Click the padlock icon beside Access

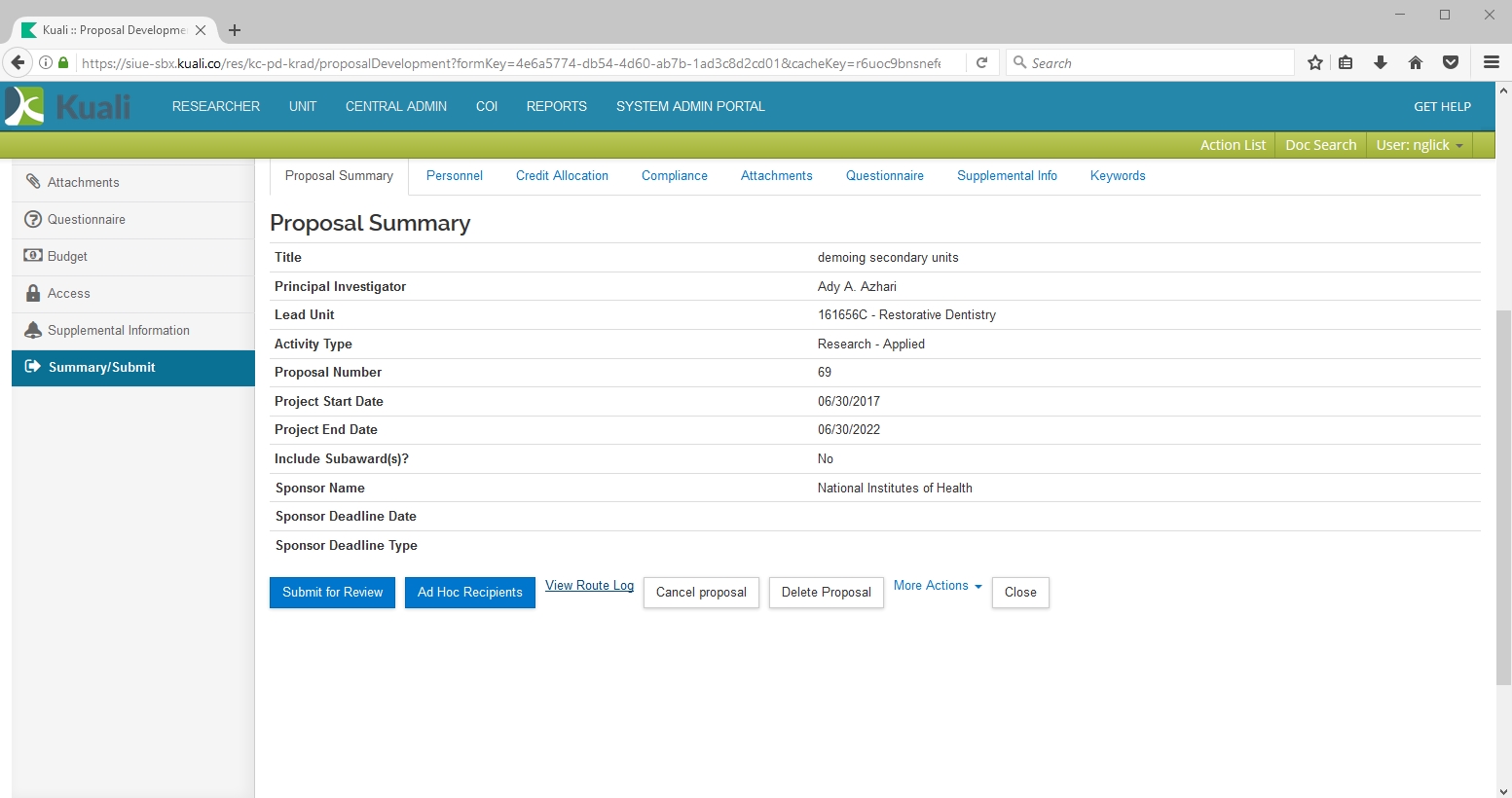click(x=33, y=293)
